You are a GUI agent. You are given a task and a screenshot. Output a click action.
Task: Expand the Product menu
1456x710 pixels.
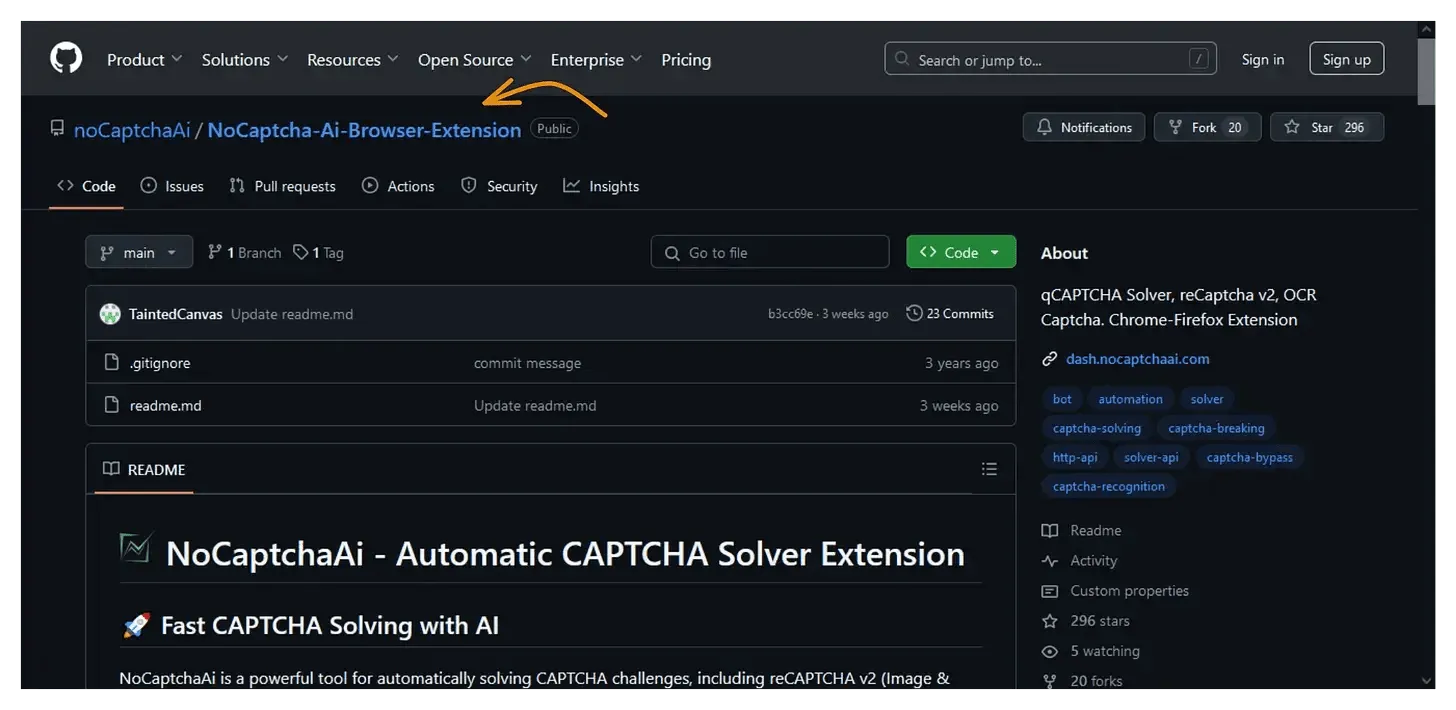(144, 60)
